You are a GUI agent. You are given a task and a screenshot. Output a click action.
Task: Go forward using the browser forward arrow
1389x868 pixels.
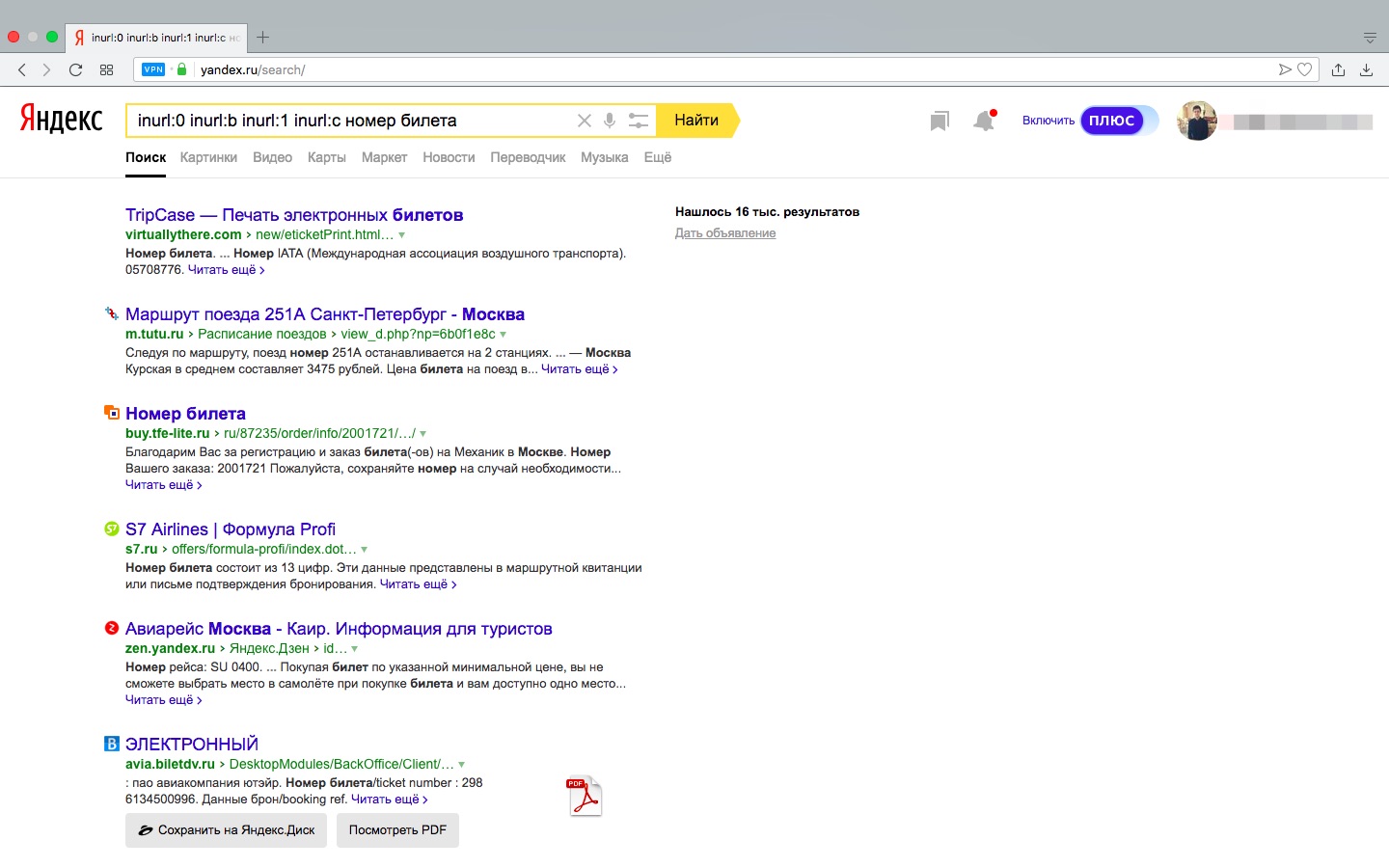(46, 69)
